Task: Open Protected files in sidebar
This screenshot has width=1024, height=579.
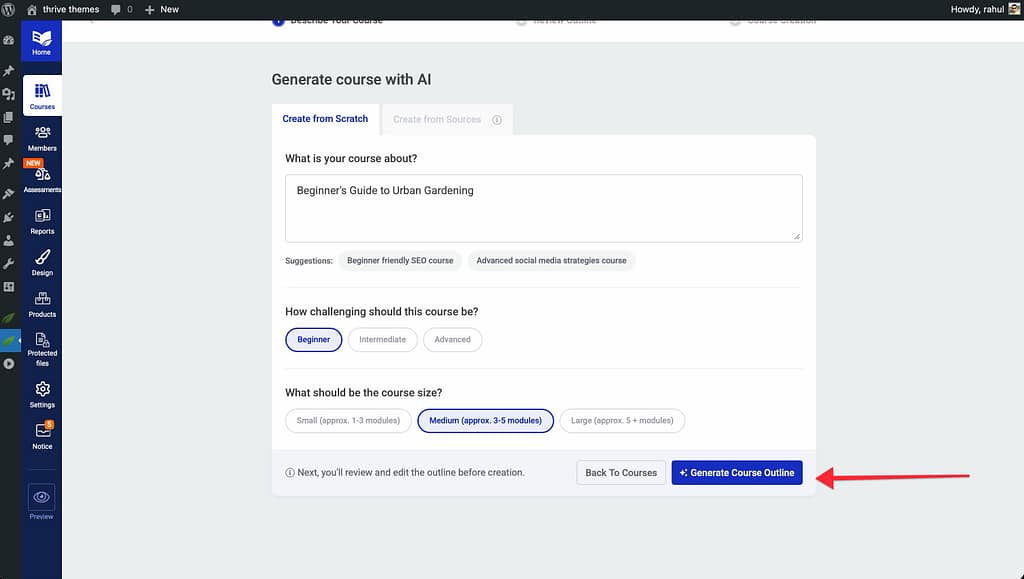Action: 42,349
